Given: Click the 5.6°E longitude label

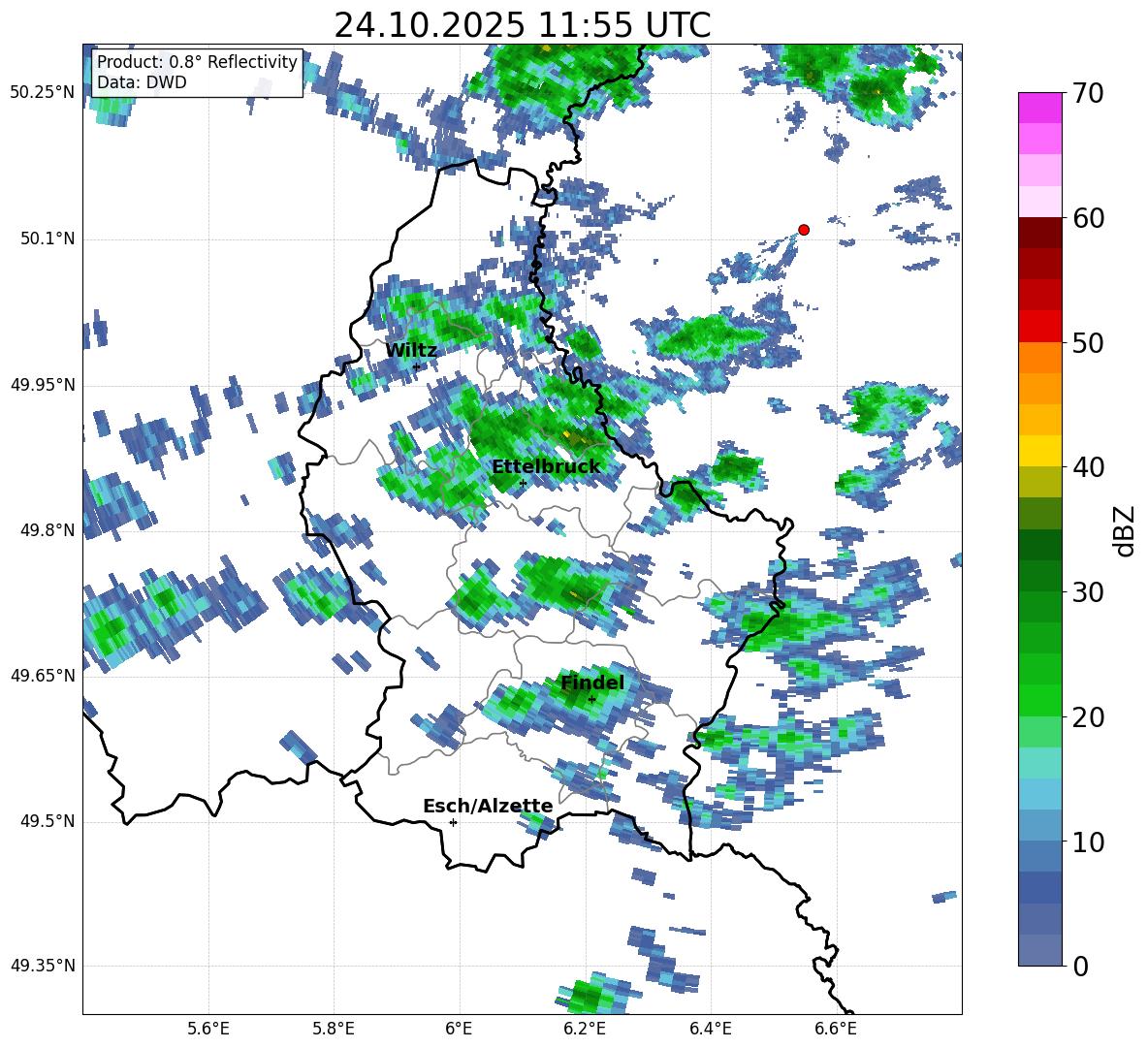Looking at the screenshot, I should (x=208, y=1030).
